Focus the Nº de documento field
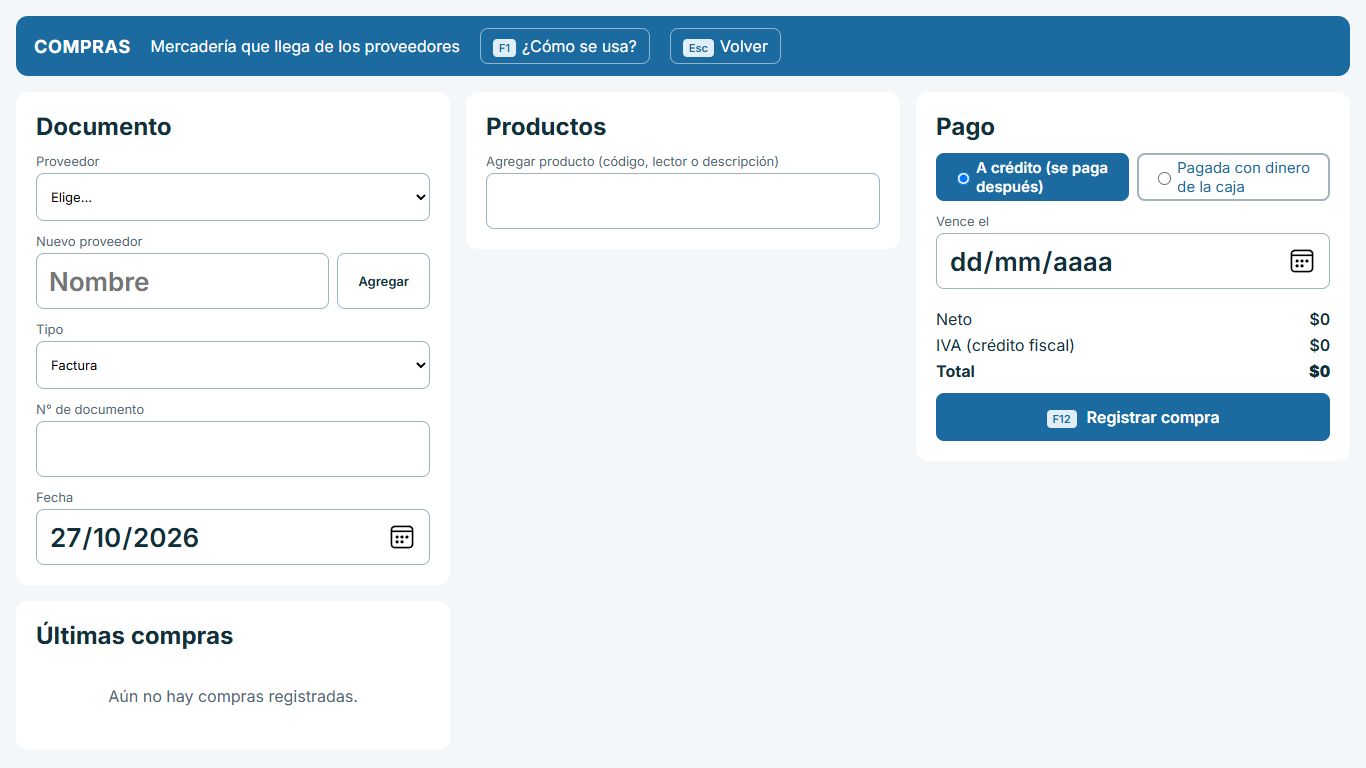 pyautogui.click(x=233, y=449)
